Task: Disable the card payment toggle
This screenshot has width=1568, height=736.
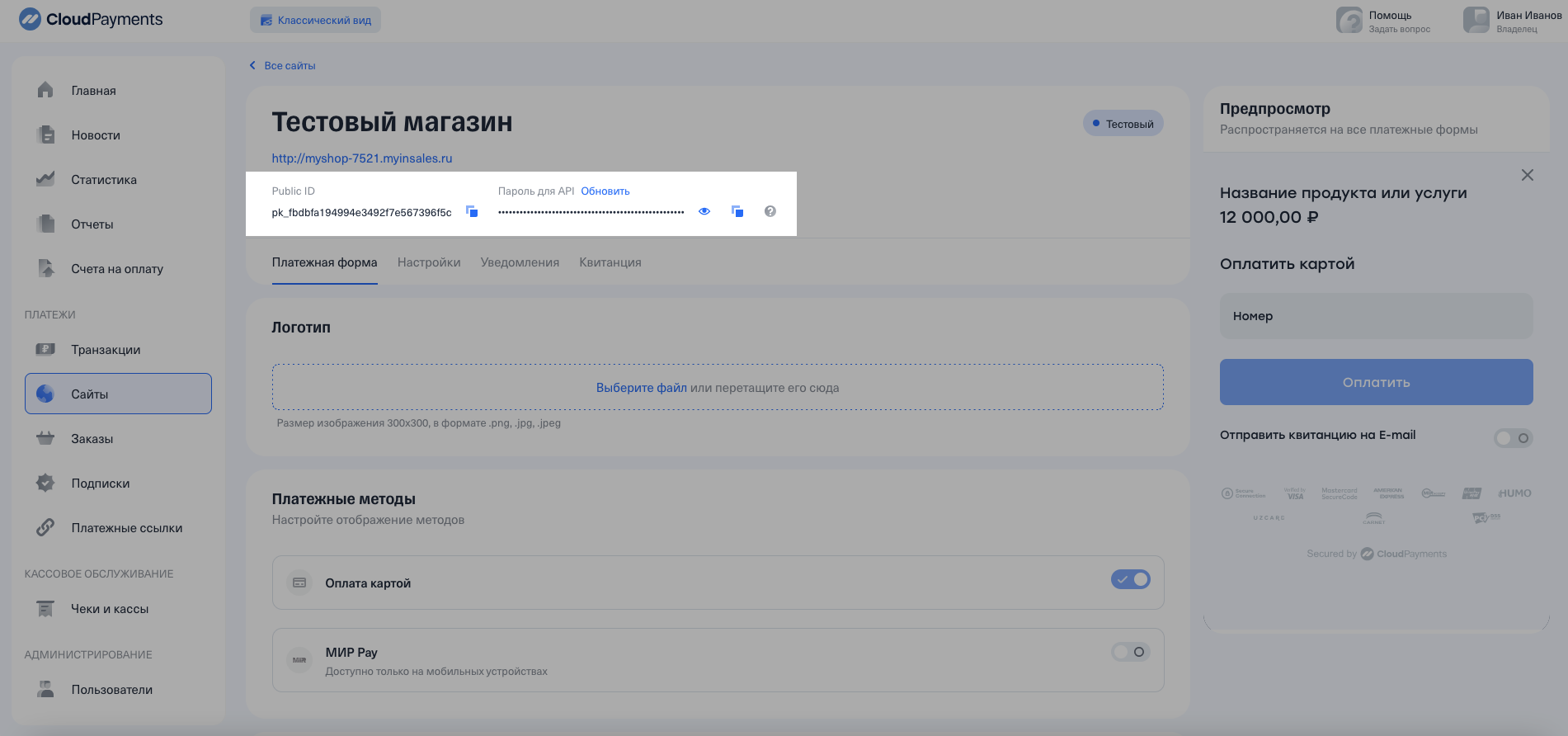Action: [x=1130, y=579]
